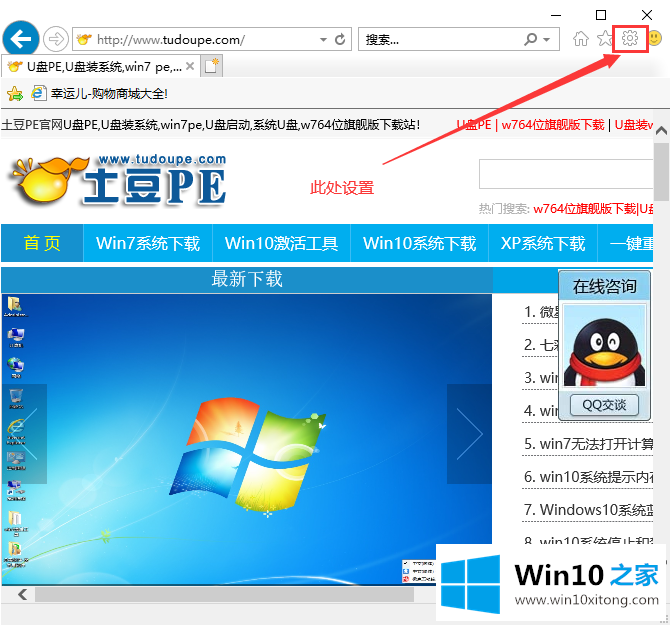Image resolution: width=671 pixels, height=626 pixels.
Task: Minimize the browser window
Action: coord(556,15)
